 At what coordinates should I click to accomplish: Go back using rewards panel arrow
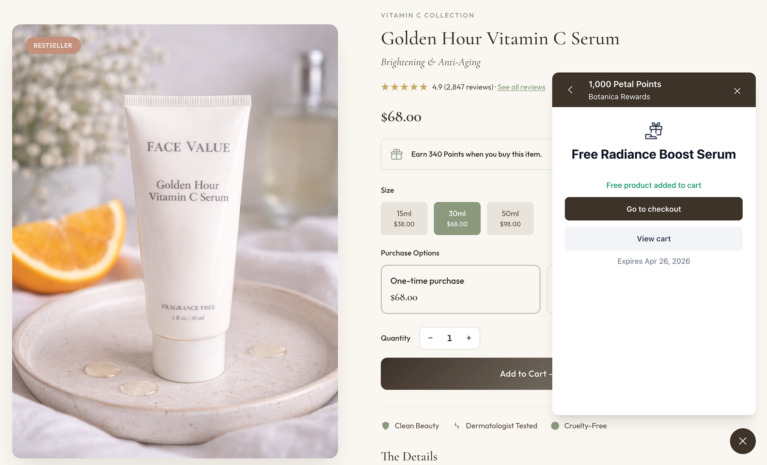(x=570, y=90)
